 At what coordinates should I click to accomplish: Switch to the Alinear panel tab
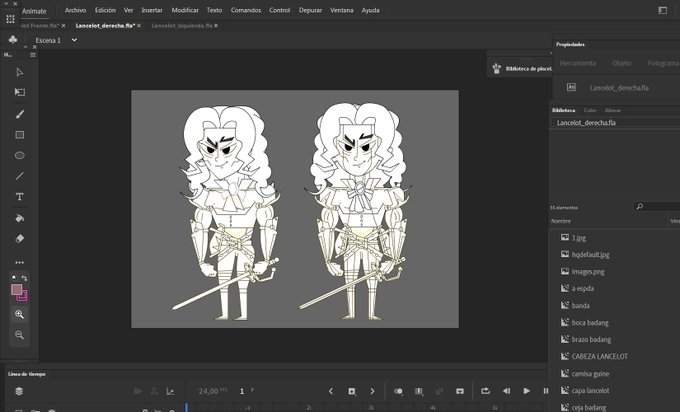pos(613,110)
